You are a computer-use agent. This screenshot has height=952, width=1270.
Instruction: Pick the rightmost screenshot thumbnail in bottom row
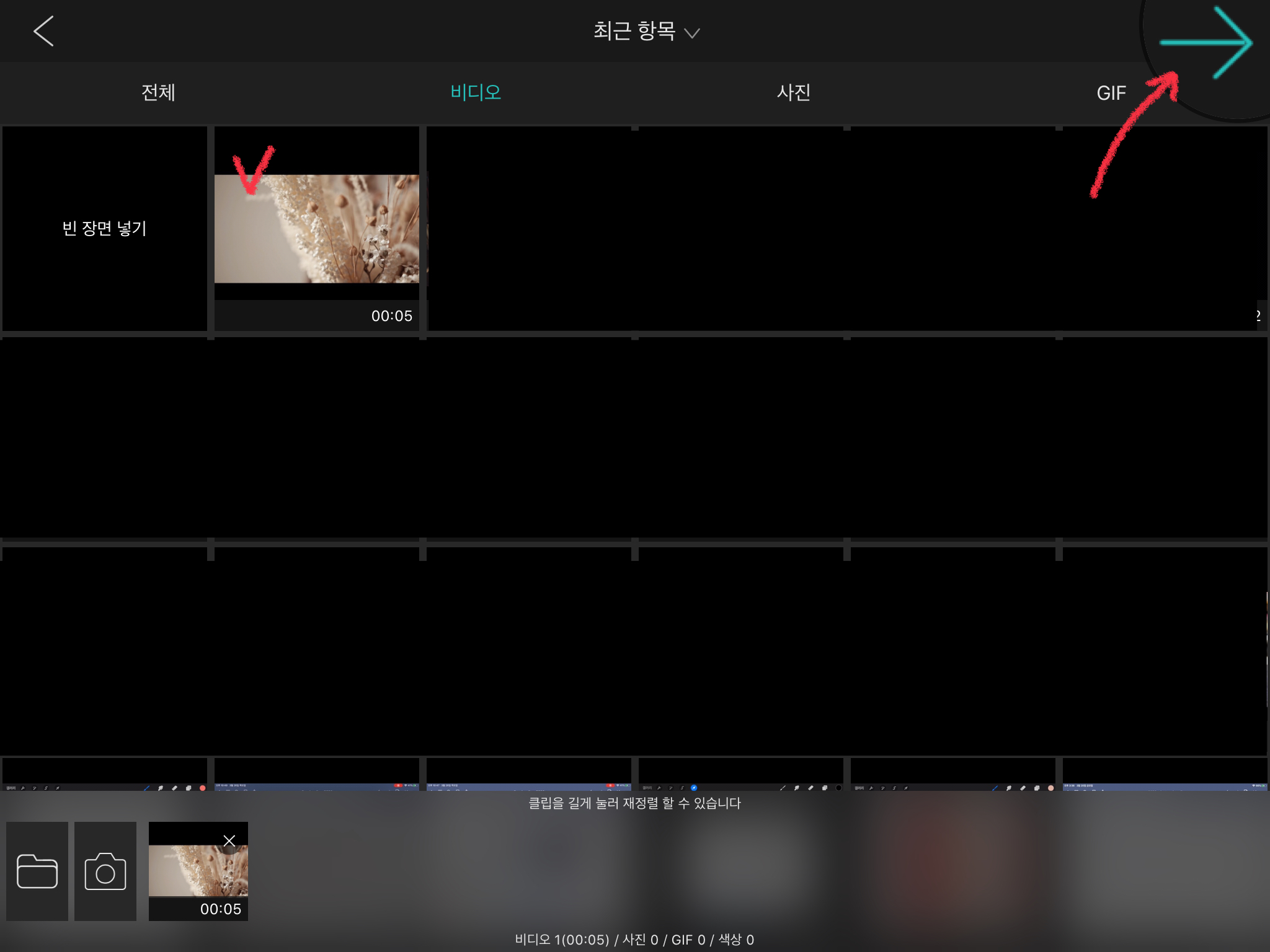pos(1165,775)
